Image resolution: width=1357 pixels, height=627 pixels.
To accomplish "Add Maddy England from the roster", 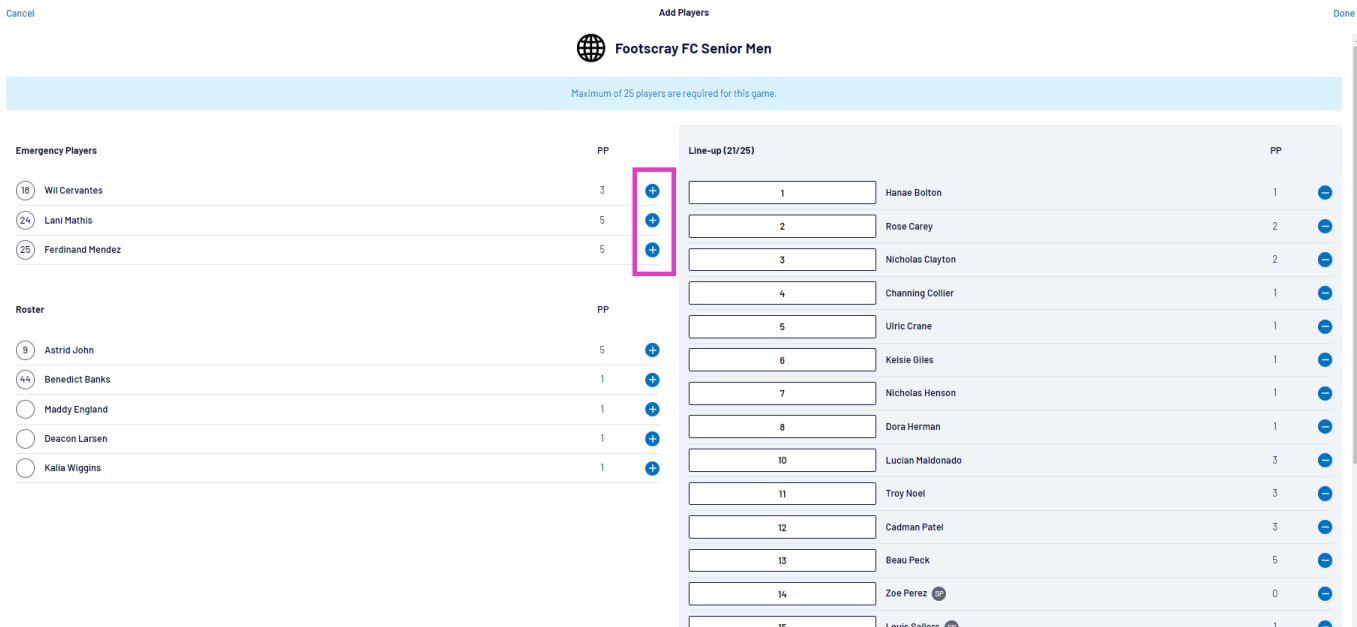I will 652,409.
